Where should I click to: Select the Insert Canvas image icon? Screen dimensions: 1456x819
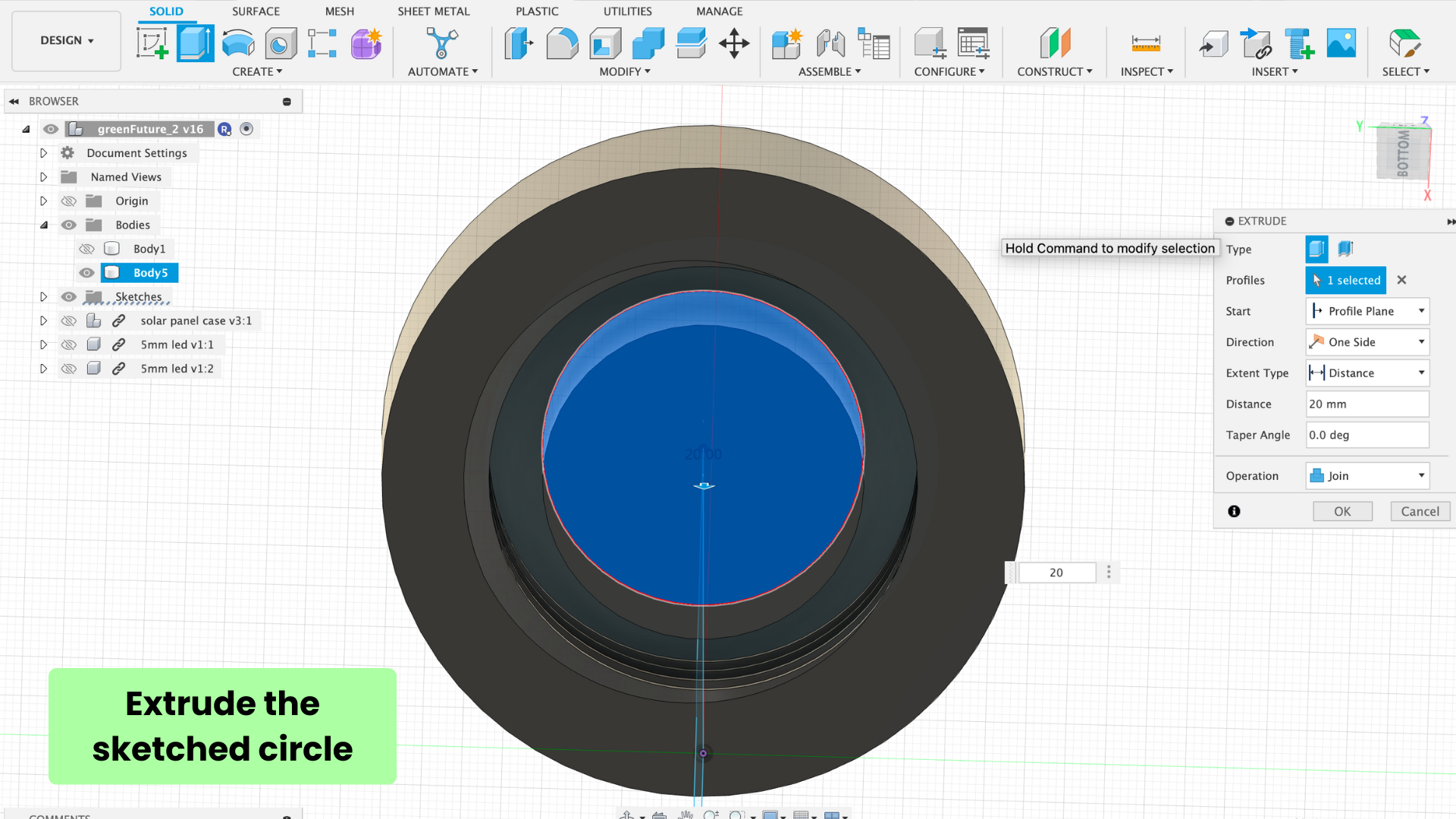[x=1341, y=43]
